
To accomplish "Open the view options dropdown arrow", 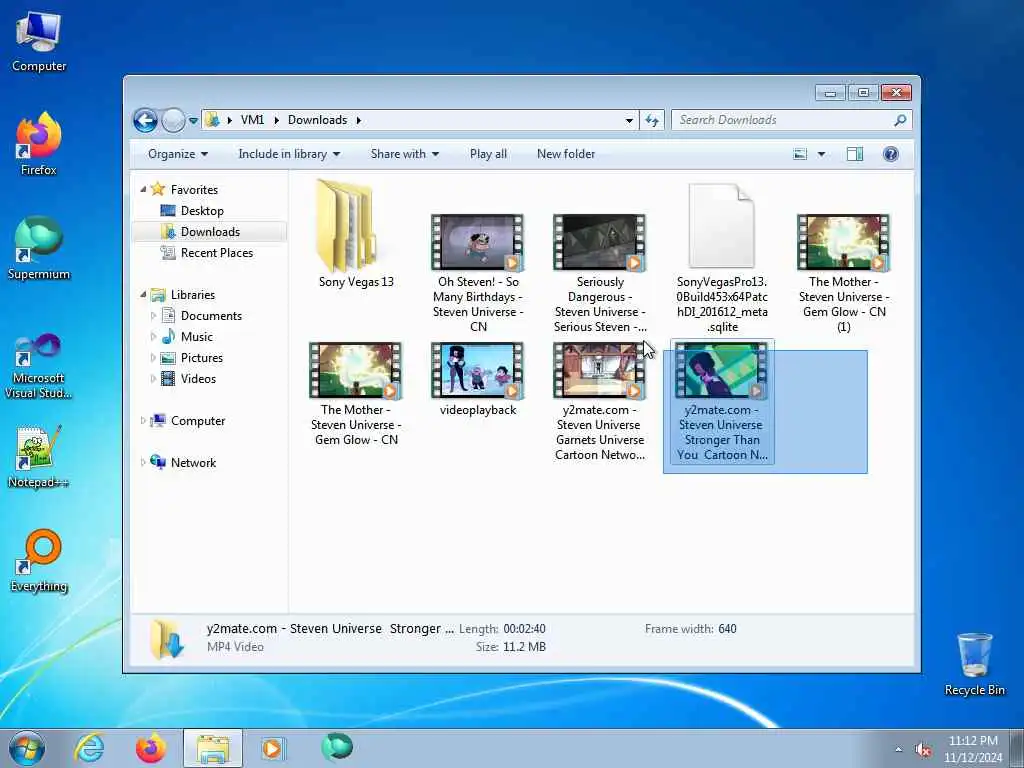I will [822, 154].
